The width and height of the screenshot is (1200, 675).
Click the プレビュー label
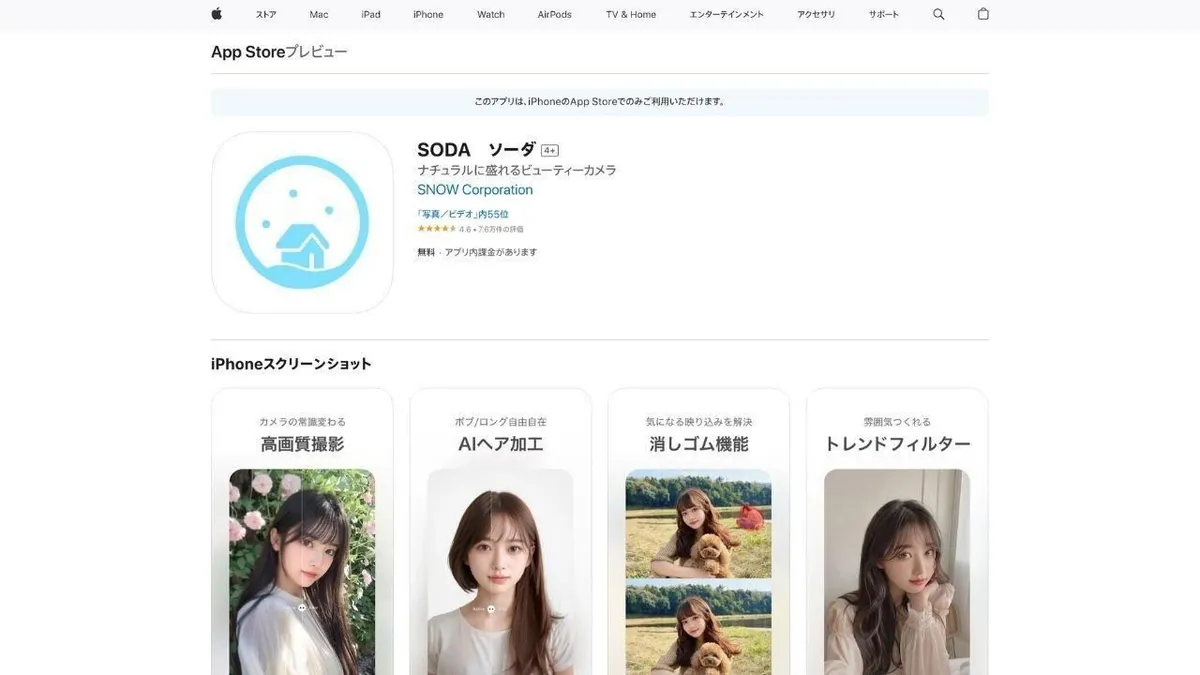click(317, 52)
